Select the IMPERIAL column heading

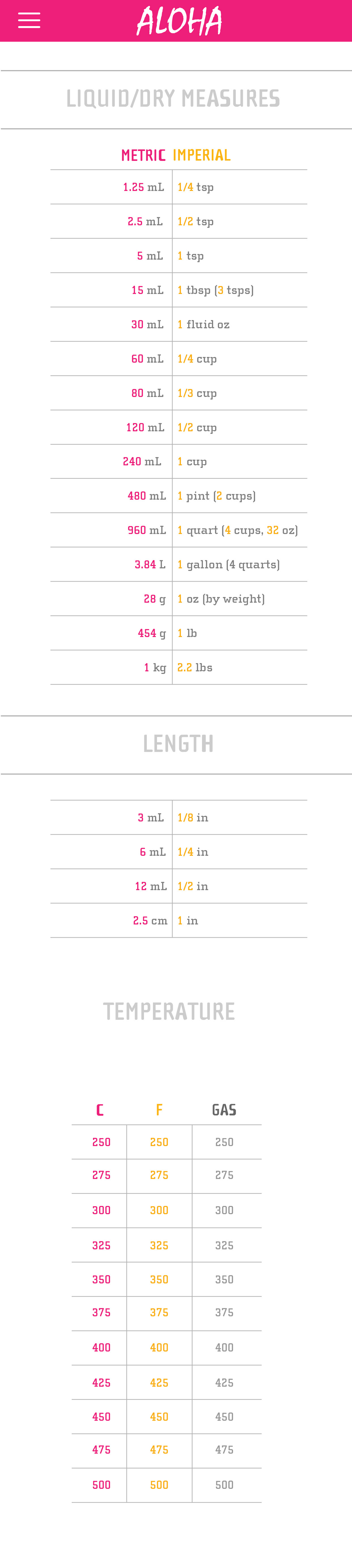coord(202,155)
